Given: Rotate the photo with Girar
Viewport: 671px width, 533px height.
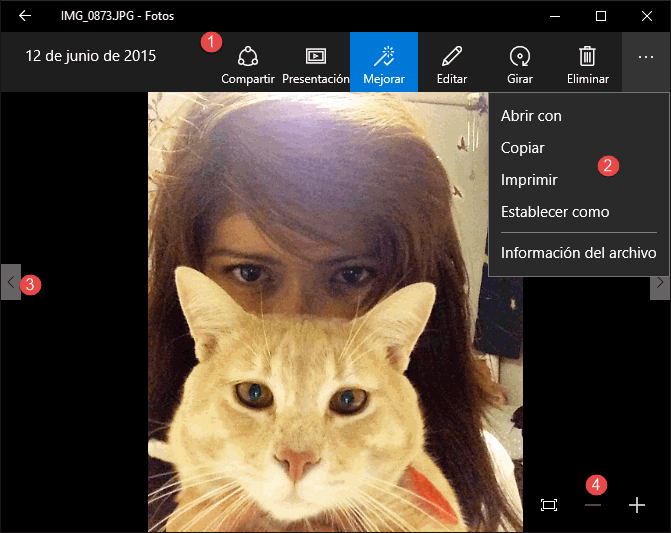Looking at the screenshot, I should point(520,63).
